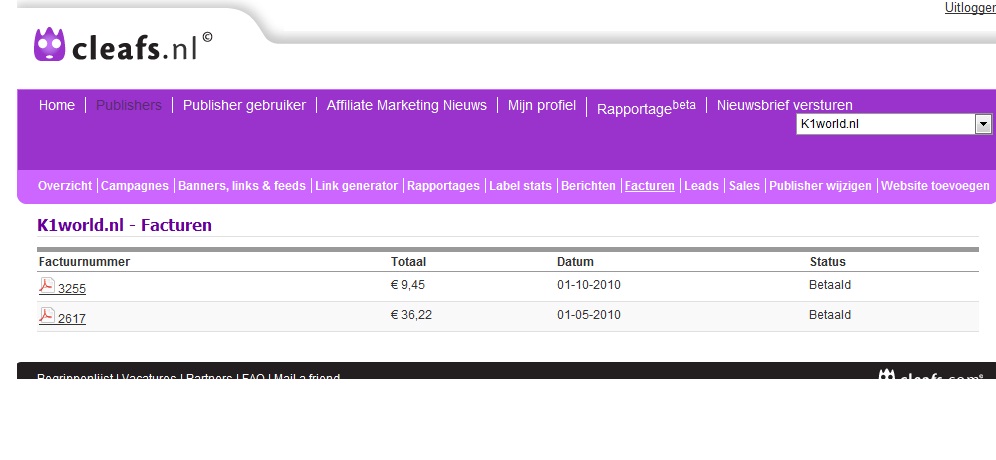Open the PDF icon for invoice 2617
This screenshot has width=996, height=460.
[47, 316]
